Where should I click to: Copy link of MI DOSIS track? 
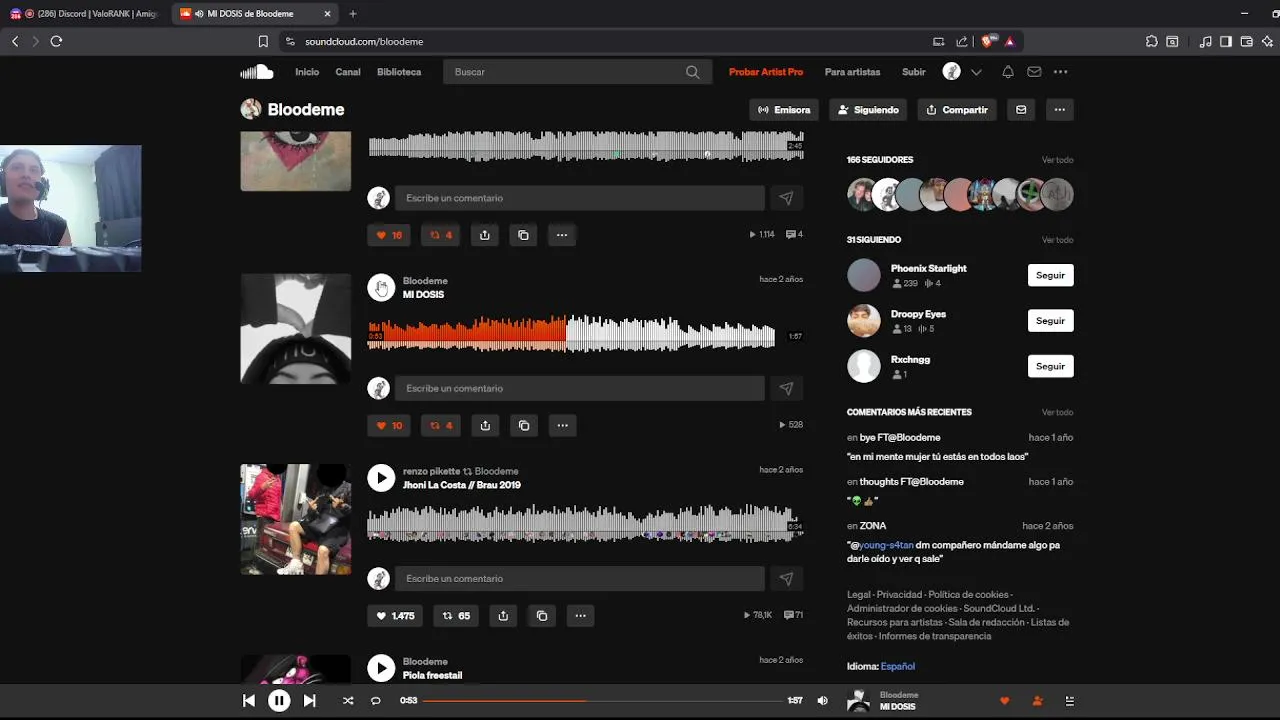[x=524, y=425]
